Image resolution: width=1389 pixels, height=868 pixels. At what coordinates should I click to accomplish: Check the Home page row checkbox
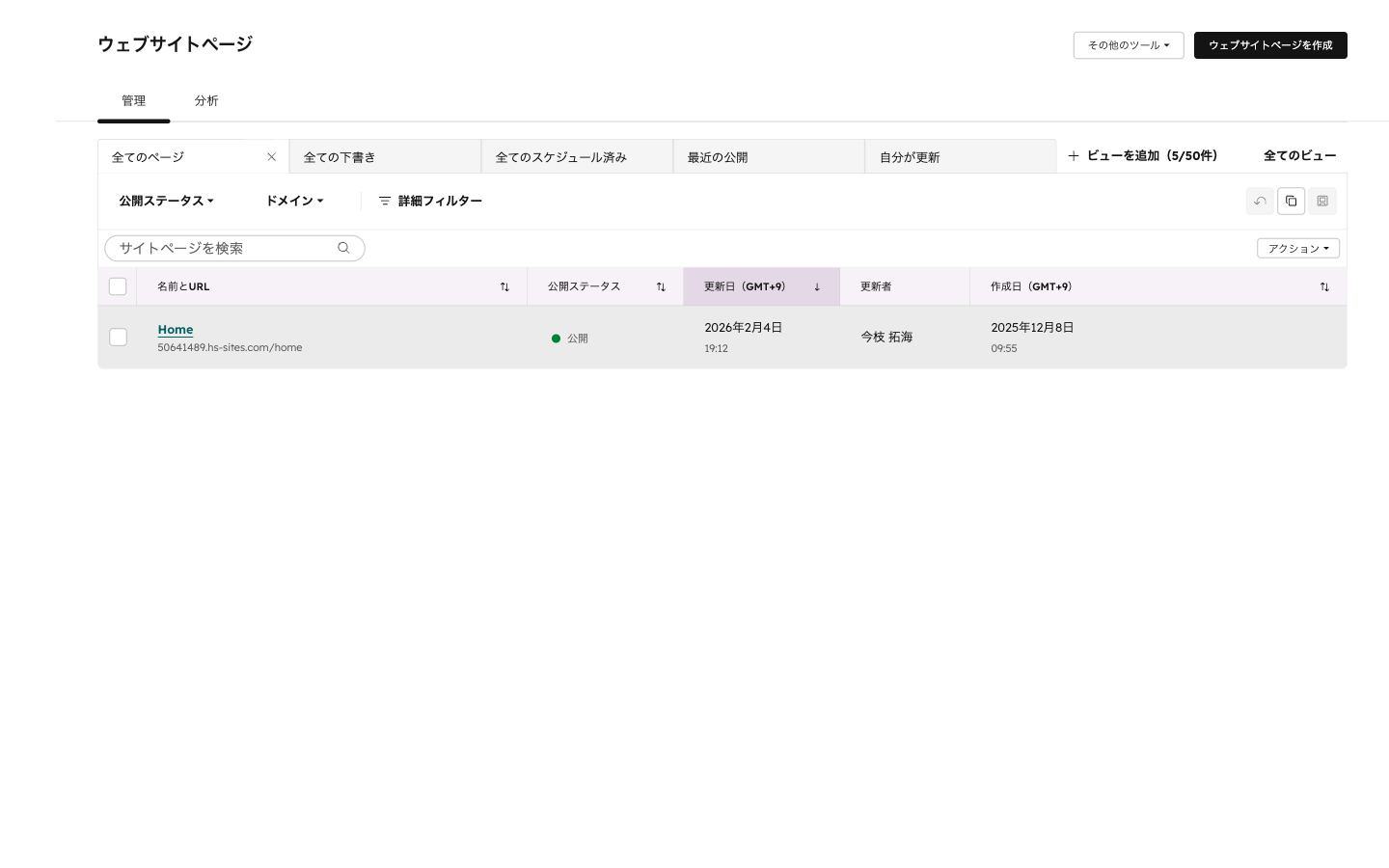coord(118,337)
